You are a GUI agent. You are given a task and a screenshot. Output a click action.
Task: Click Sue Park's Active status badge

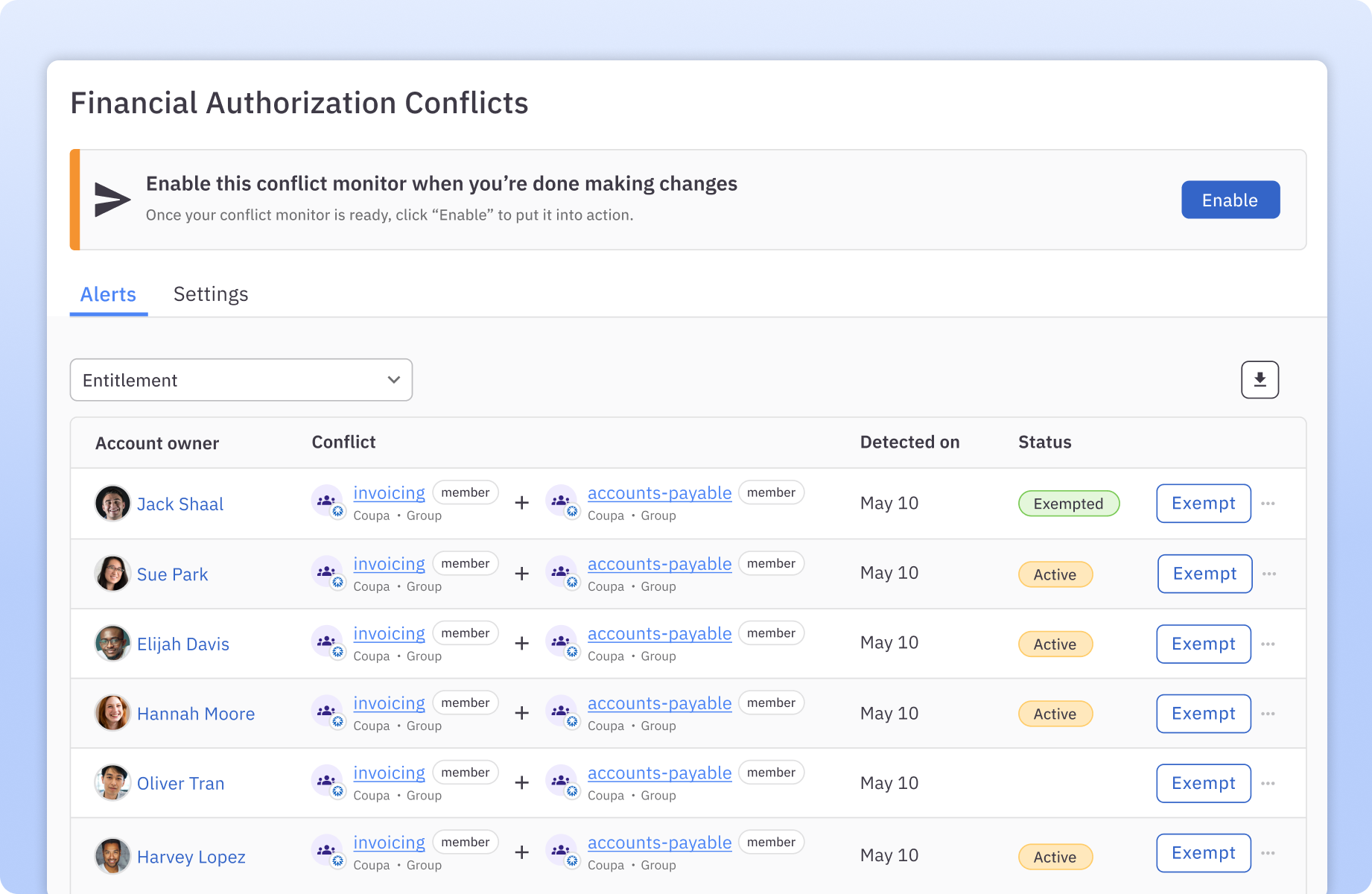click(1055, 574)
